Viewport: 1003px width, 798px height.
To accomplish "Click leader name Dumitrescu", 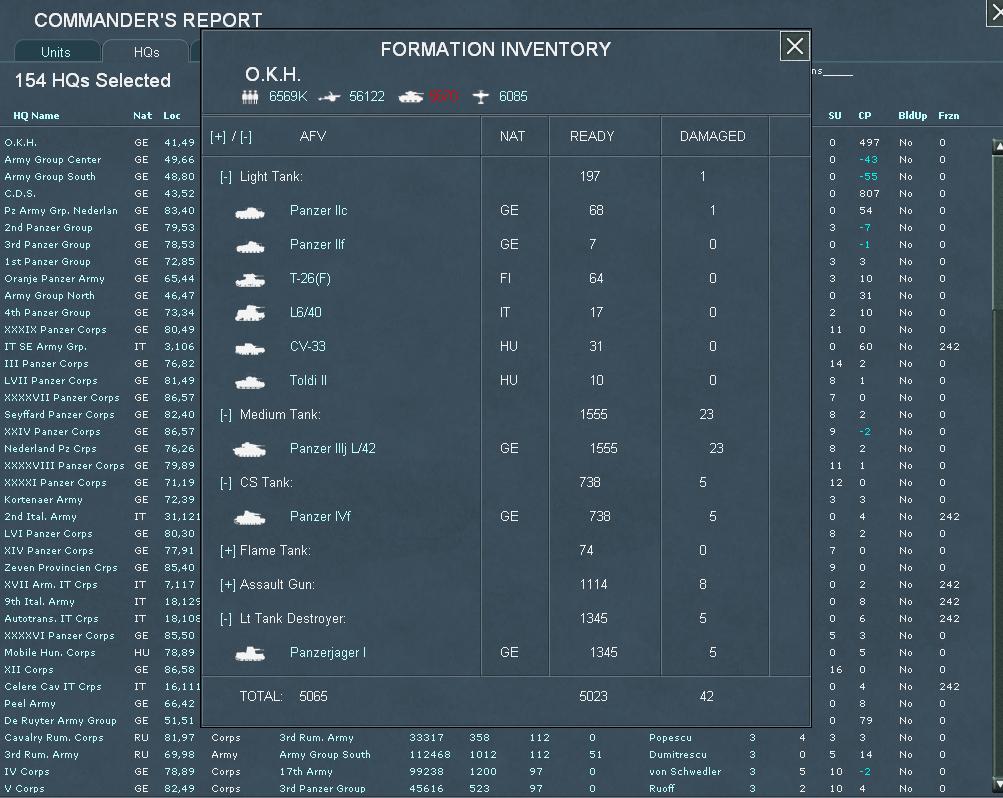I will point(678,755).
